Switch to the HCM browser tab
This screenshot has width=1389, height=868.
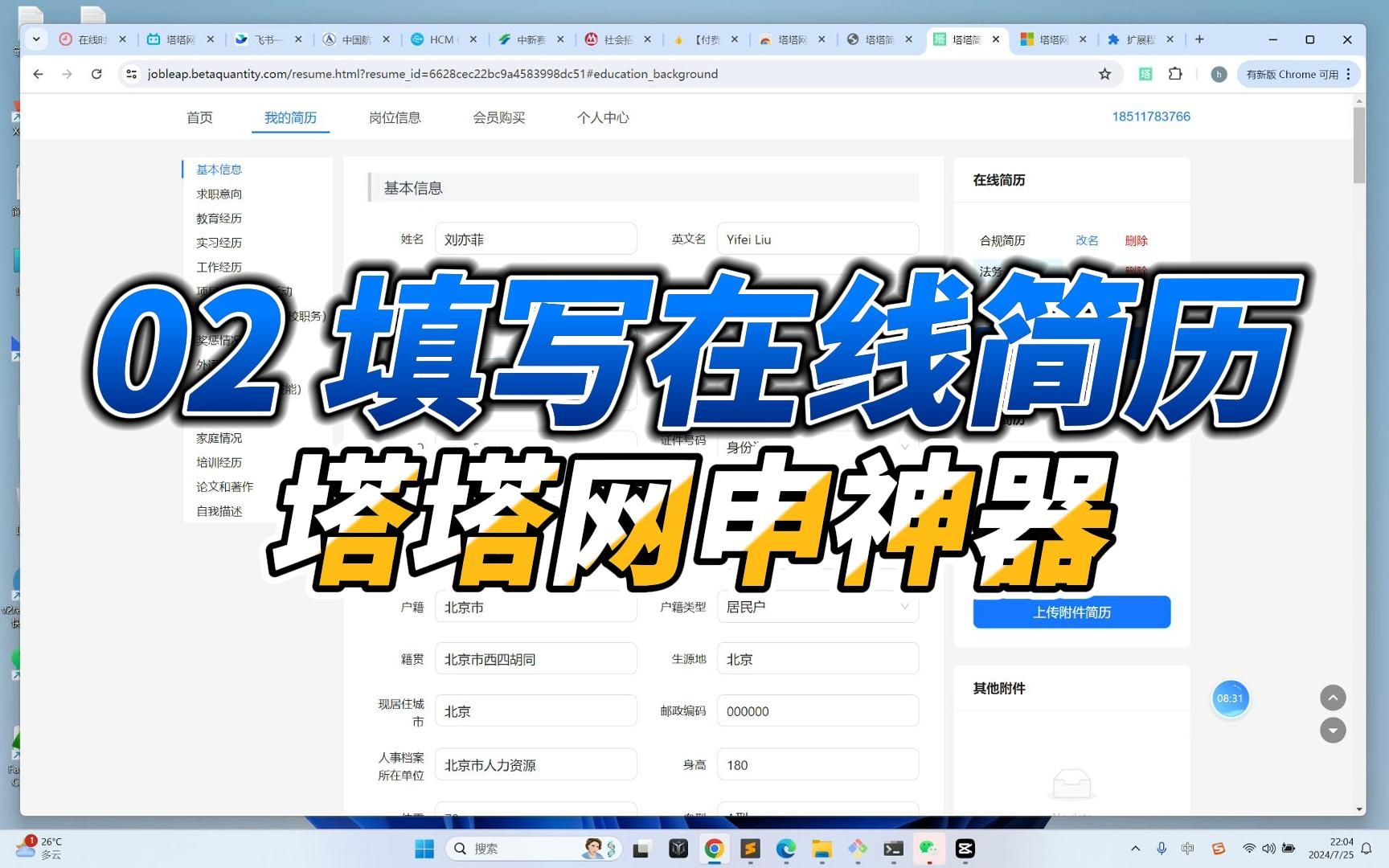pyautogui.click(x=443, y=39)
